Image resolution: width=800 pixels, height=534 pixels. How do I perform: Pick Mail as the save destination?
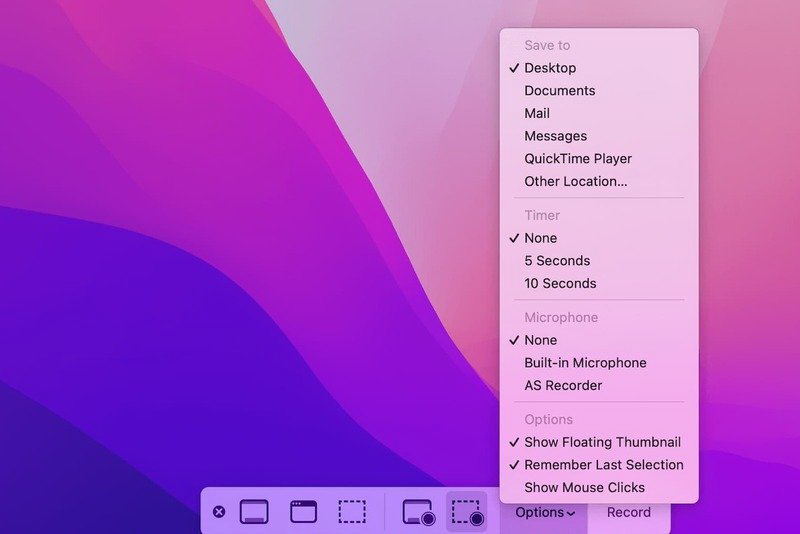click(537, 114)
